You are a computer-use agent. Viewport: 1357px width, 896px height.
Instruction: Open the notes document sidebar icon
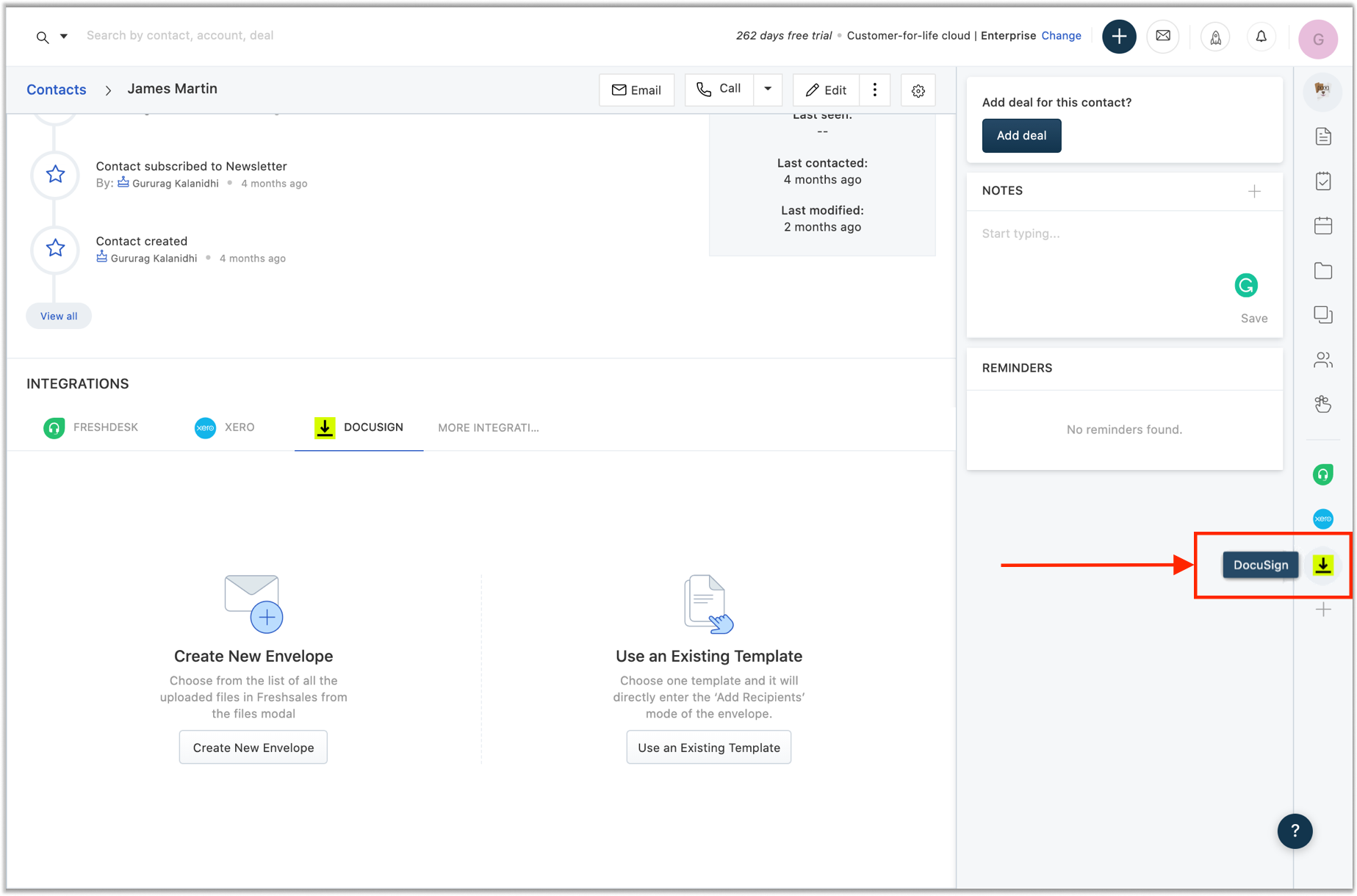coord(1323,137)
